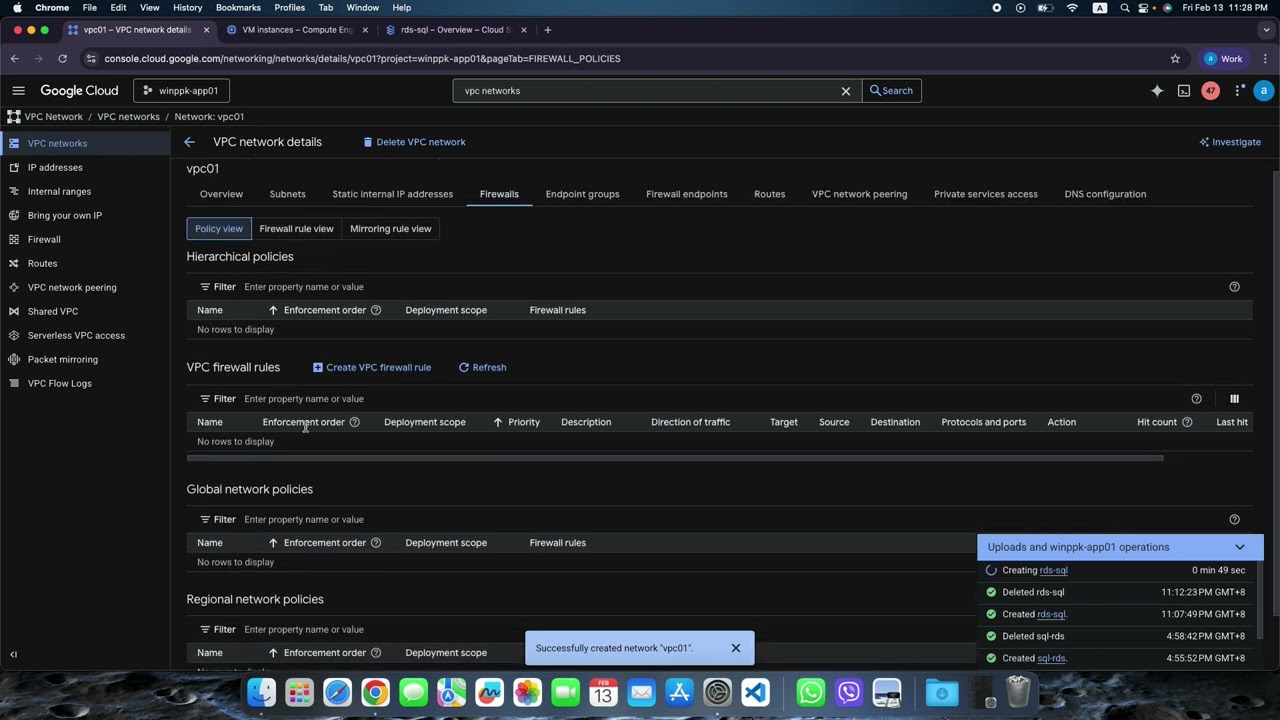The image size is (1280, 720).
Task: Open Shared VPC in the sidebar
Action: coord(85,312)
